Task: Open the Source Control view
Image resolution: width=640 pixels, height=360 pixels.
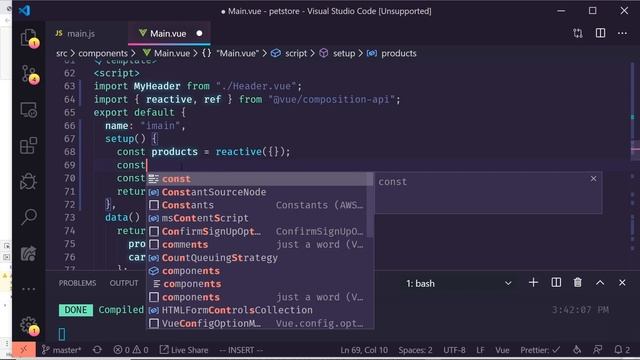Action: (29, 75)
